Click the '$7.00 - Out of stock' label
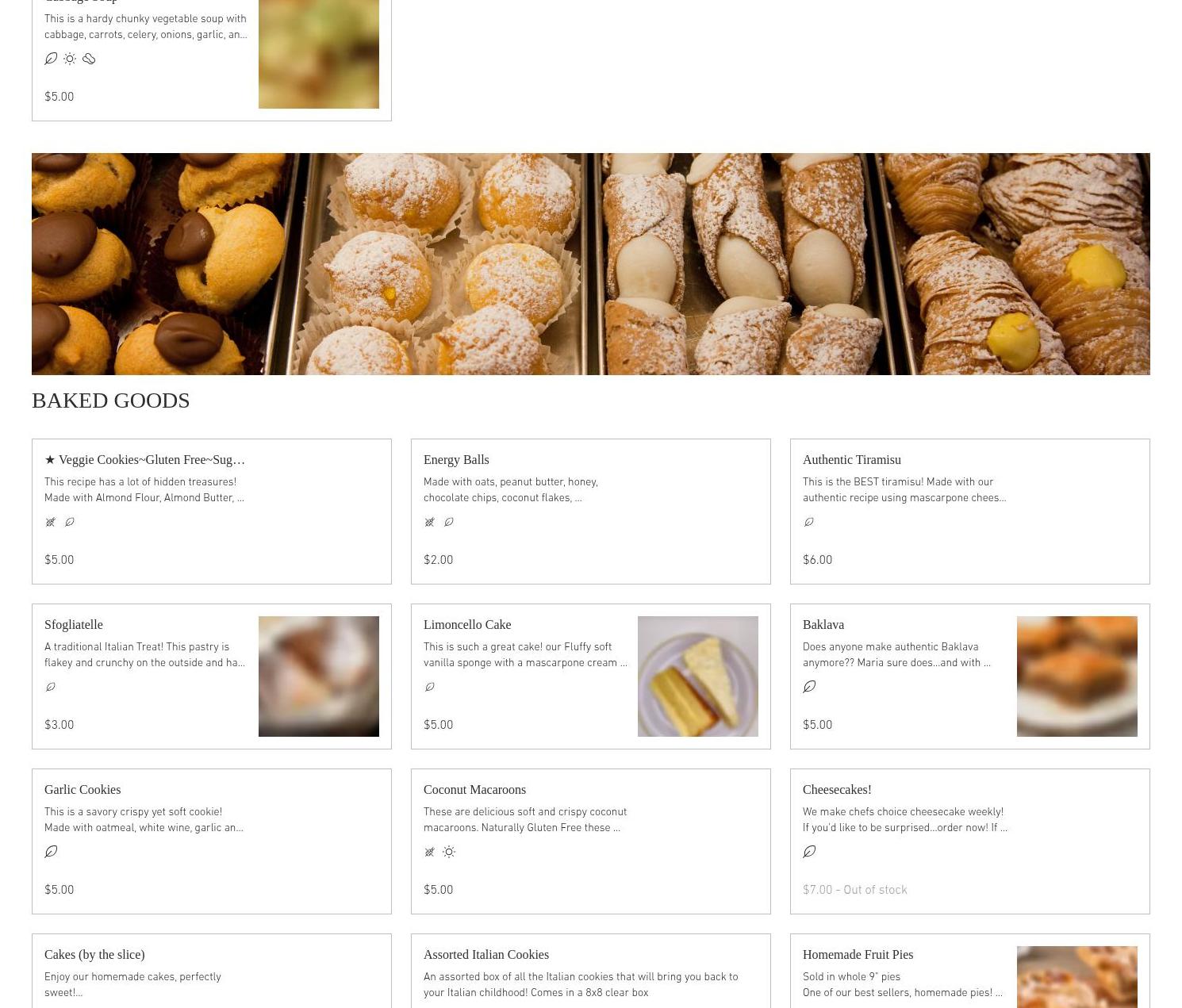 855,890
